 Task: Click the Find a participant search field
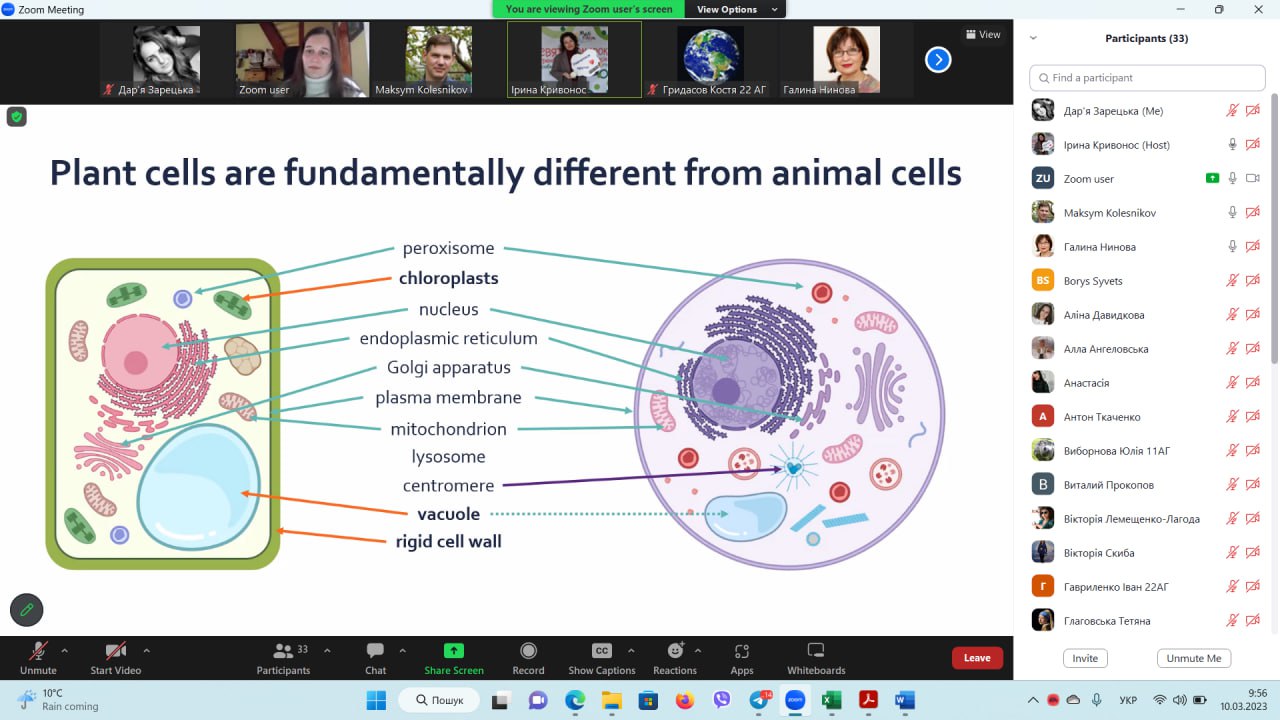[x=1147, y=78]
